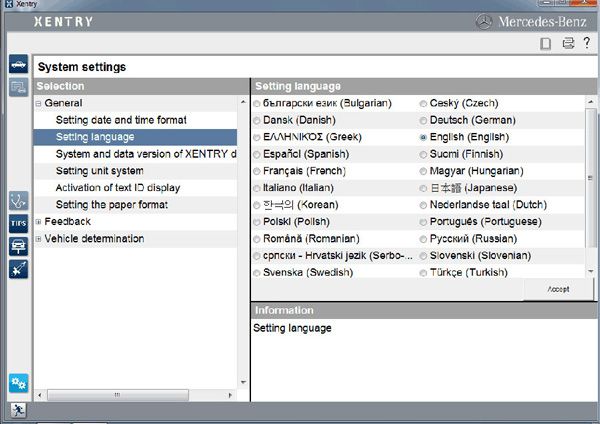Open the injection tool sidebar icon
The height and width of the screenshot is (424, 600).
click(18, 269)
